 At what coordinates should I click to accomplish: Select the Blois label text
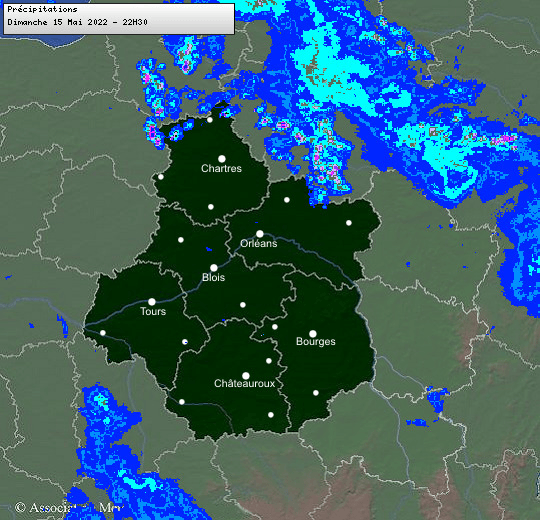[214, 277]
